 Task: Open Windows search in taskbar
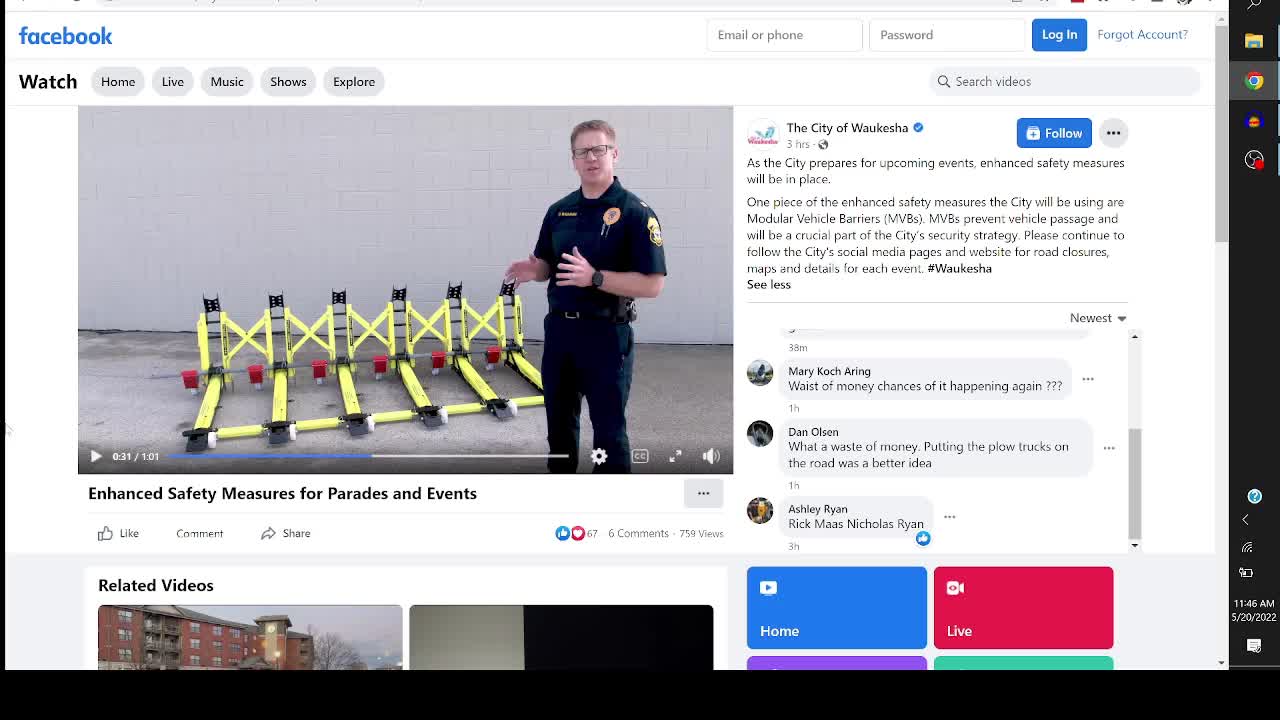click(1254, 6)
